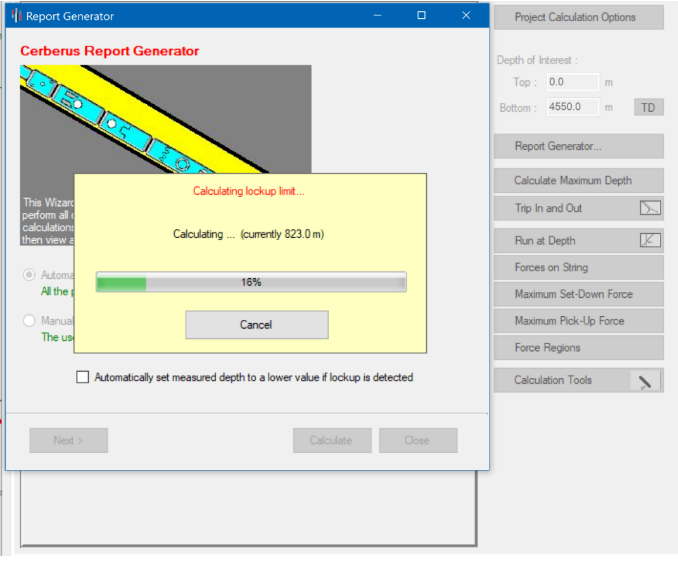
Task: Click the 16% progress bar
Action: point(251,282)
